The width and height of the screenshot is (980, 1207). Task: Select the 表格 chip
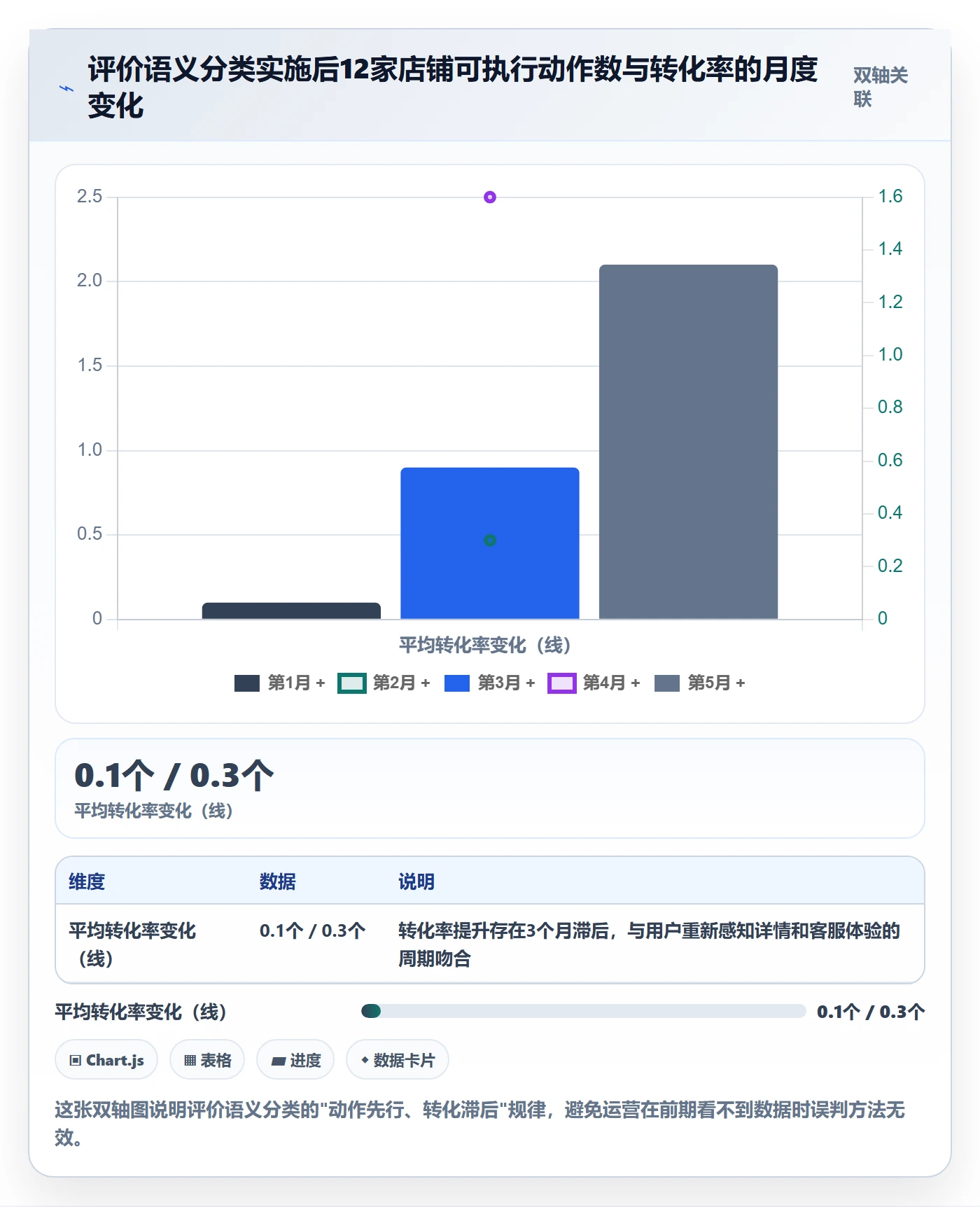pos(207,1060)
